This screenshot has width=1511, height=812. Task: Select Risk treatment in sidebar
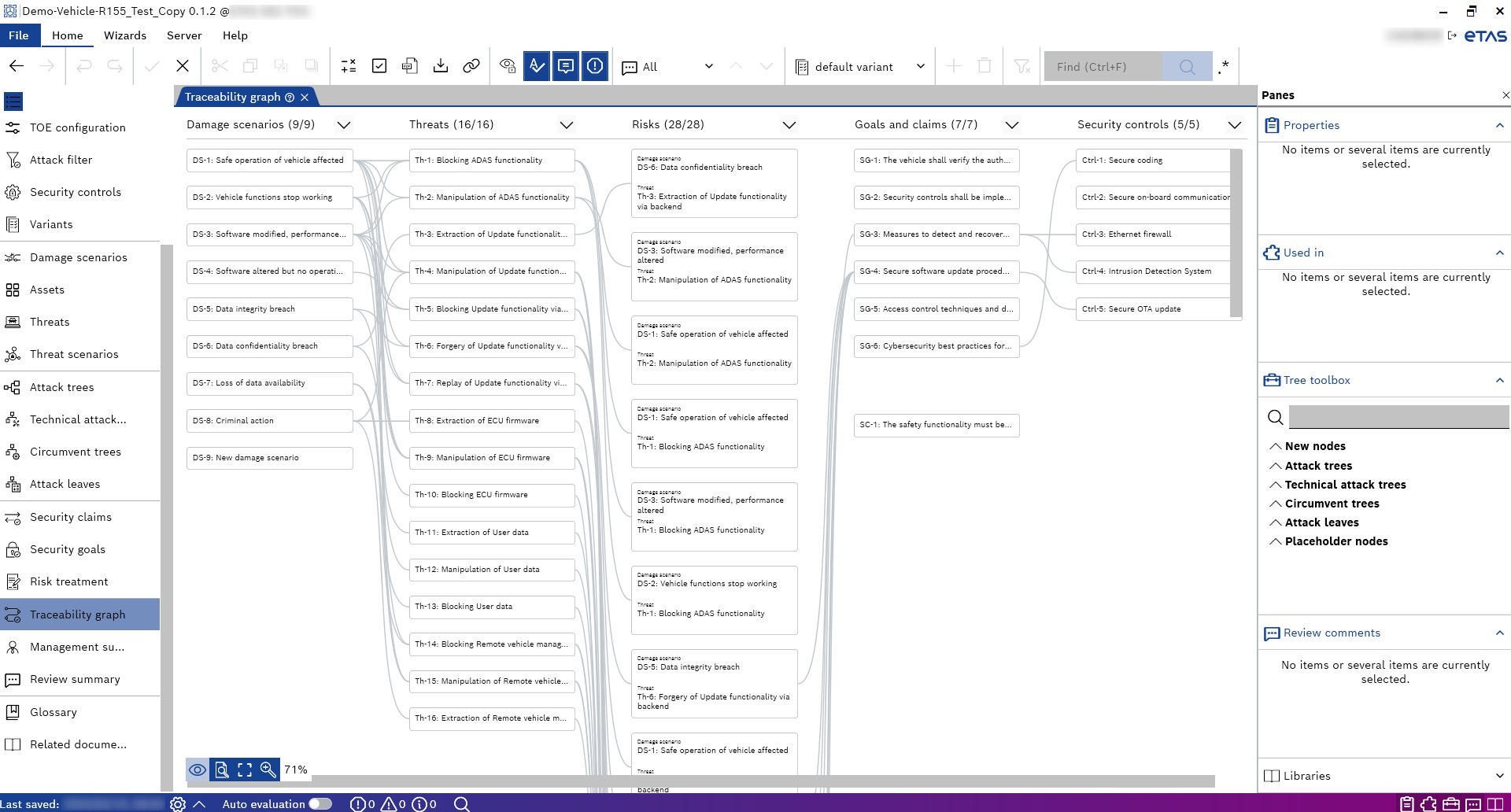tap(69, 581)
